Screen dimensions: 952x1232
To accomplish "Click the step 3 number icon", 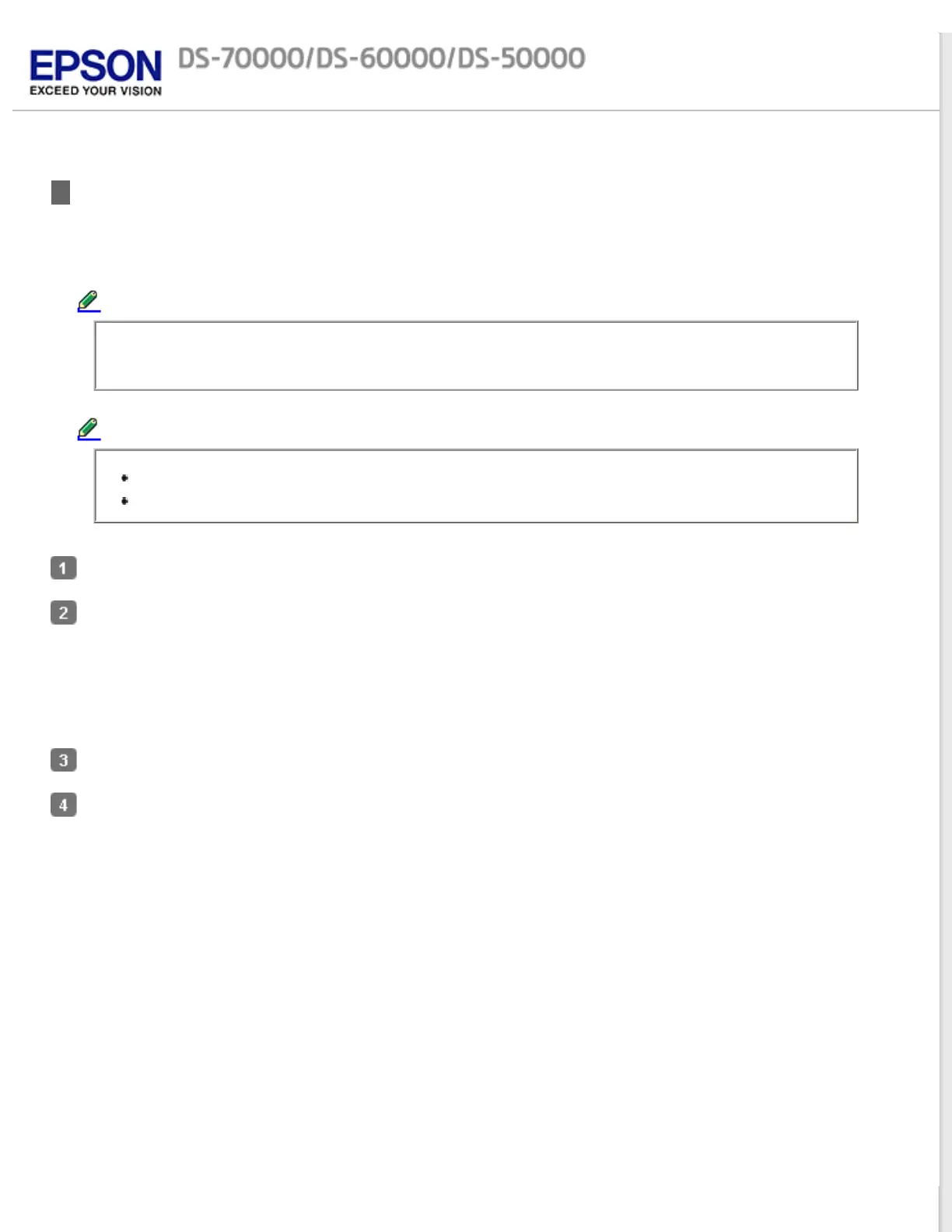I will [x=64, y=760].
